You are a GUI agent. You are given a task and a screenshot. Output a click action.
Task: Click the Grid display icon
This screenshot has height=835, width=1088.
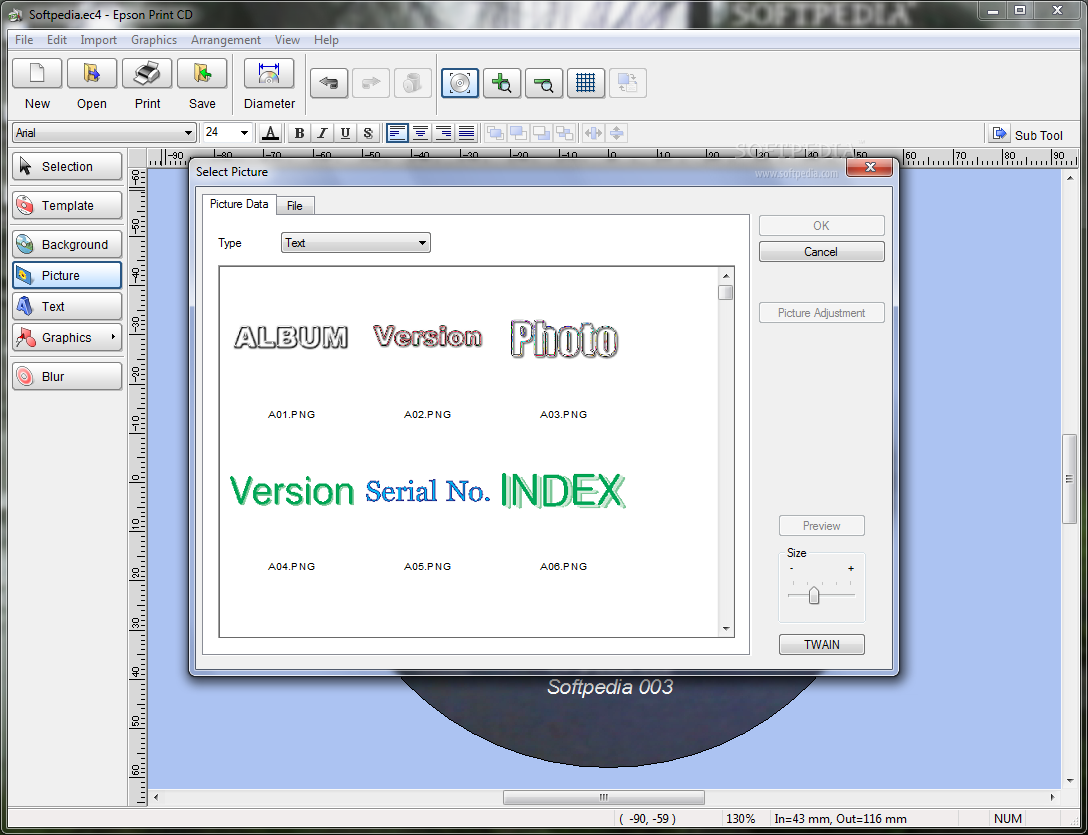point(586,83)
